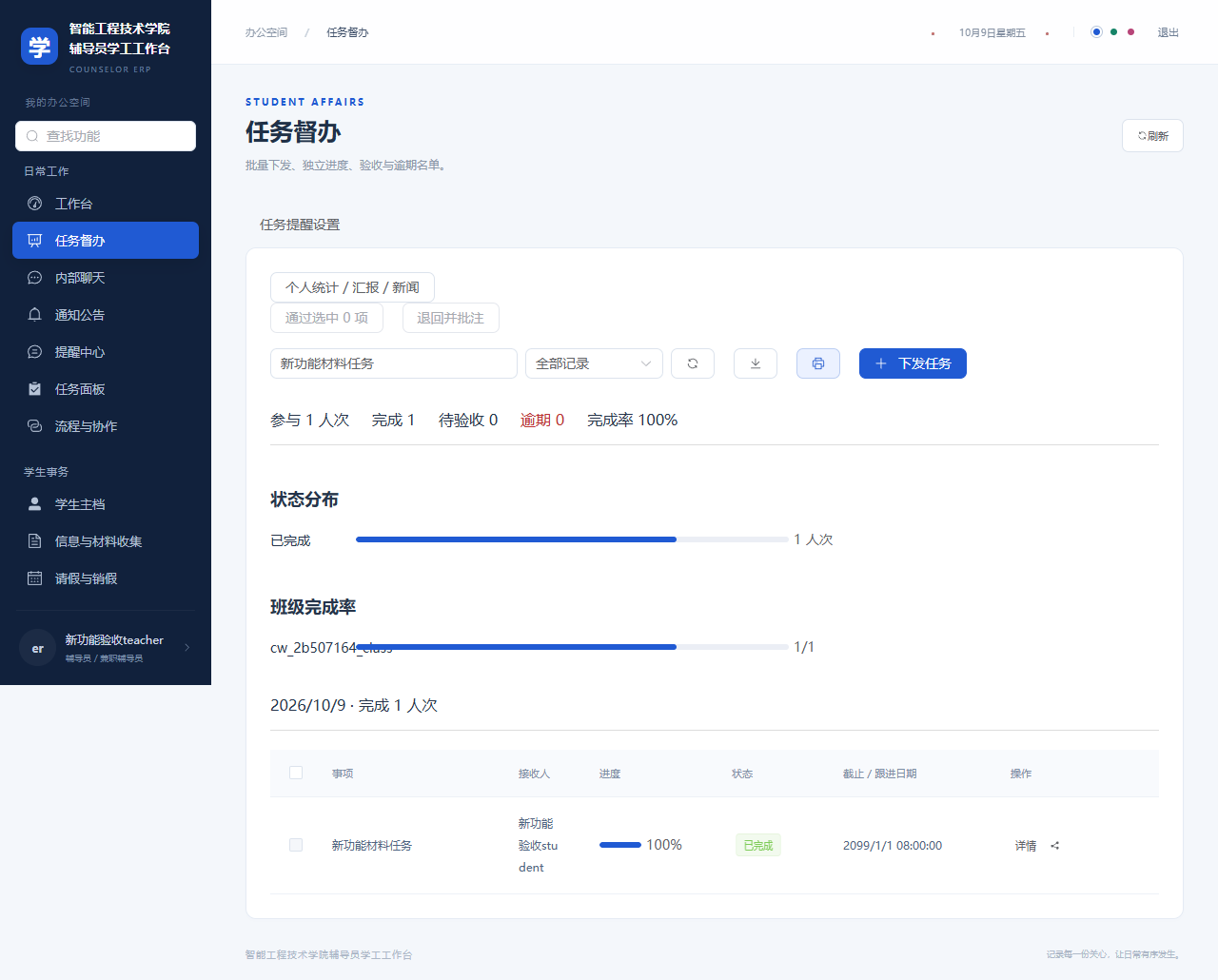This screenshot has height=980, width=1218.
Task: Click 详情 in the 新功能材料任务 row
Action: (1026, 846)
